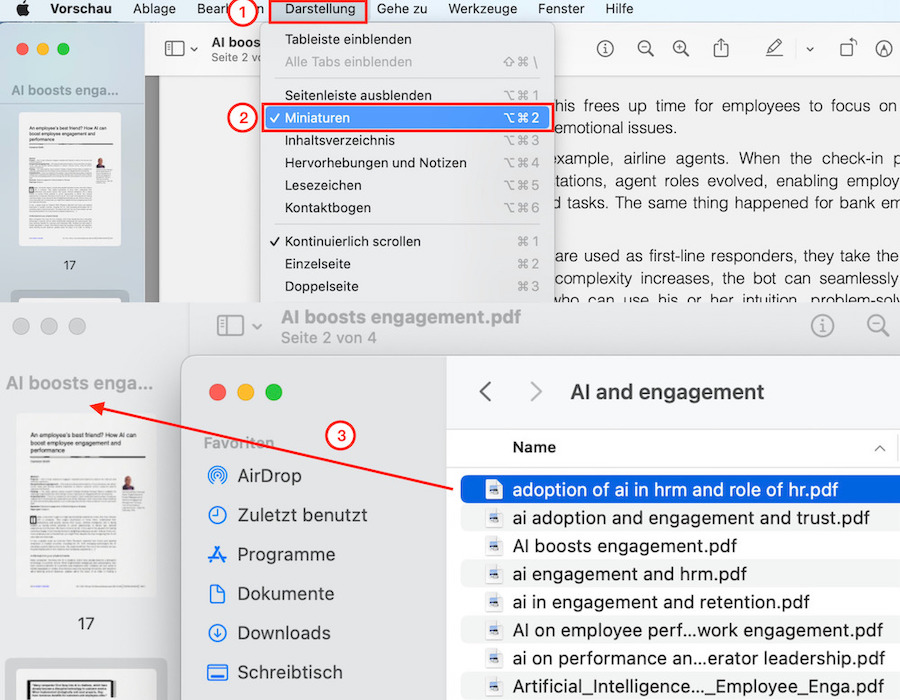Viewport: 900px width, 700px height.
Task: Select Einzelseite display mode
Action: tap(407, 264)
